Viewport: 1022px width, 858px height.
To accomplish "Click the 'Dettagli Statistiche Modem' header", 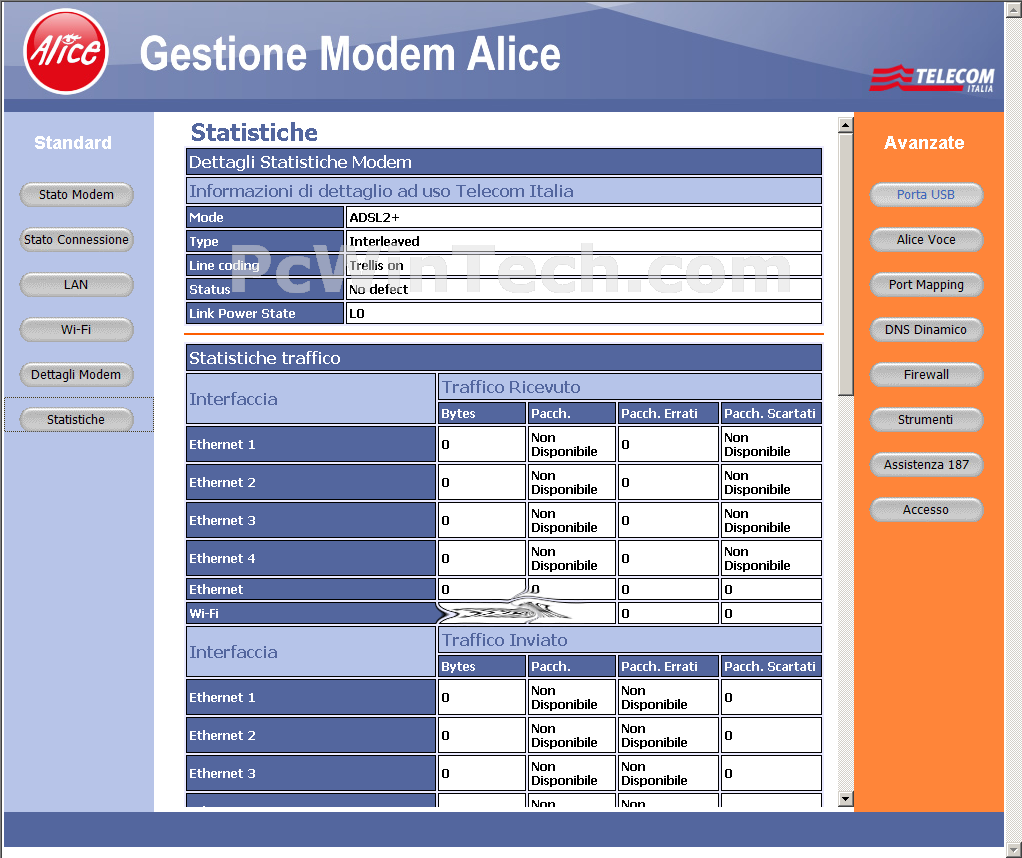I will pos(504,162).
